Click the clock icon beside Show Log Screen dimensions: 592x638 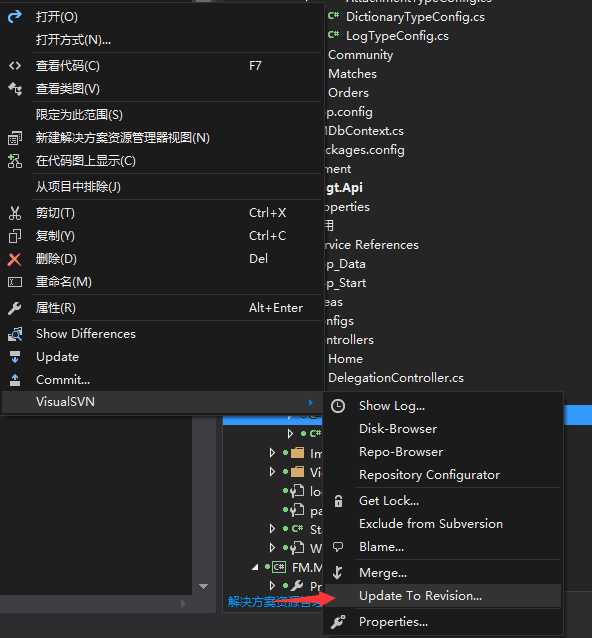click(338, 406)
